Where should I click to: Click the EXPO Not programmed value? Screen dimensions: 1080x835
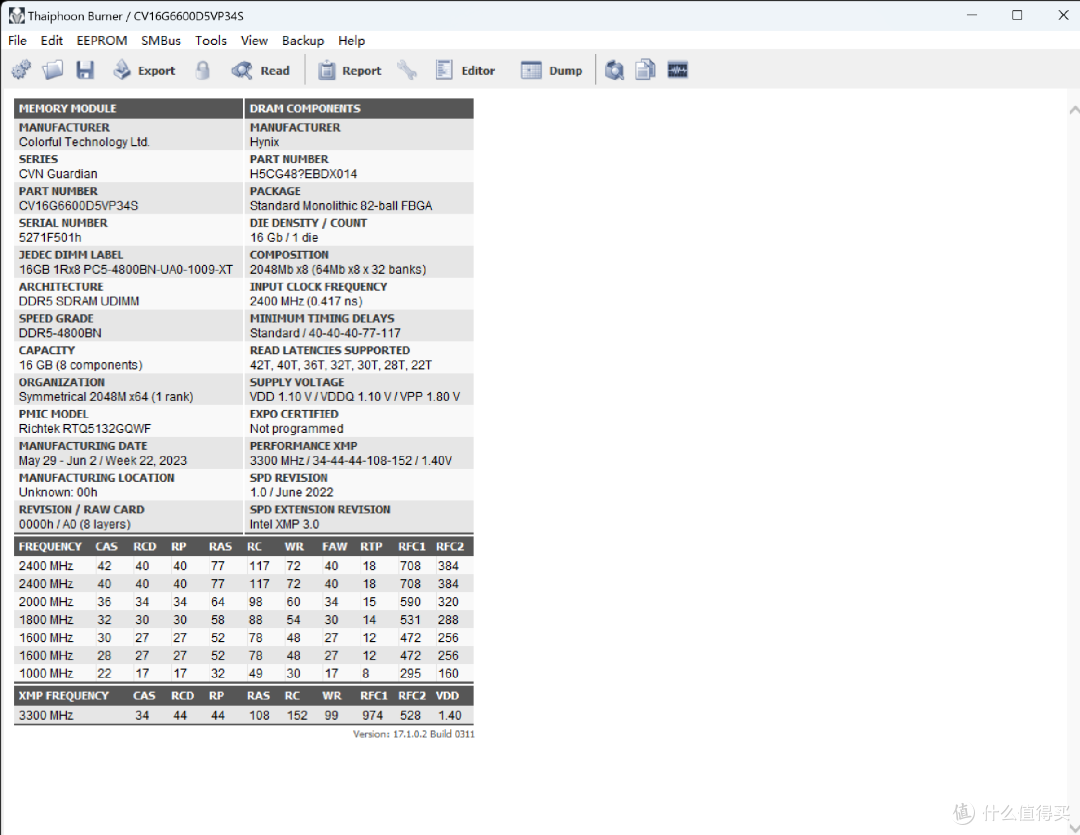tap(296, 429)
